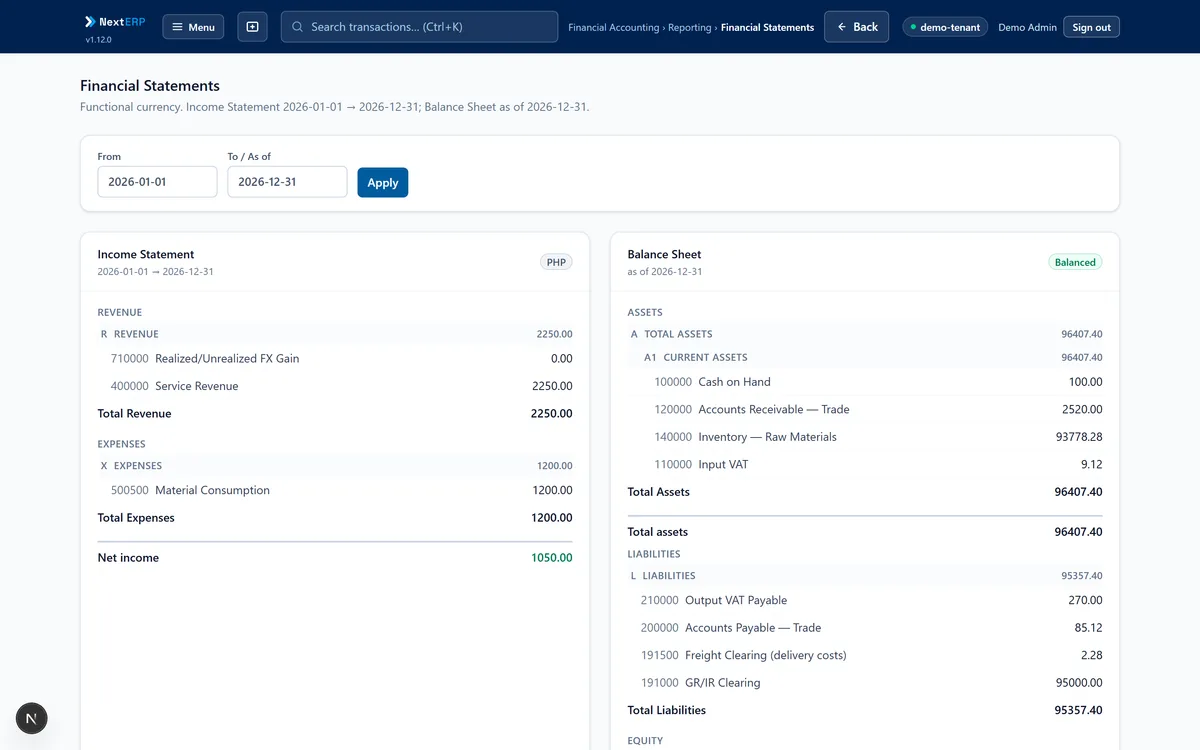
Task: Go to Reporting breadcrumb
Action: [690, 27]
